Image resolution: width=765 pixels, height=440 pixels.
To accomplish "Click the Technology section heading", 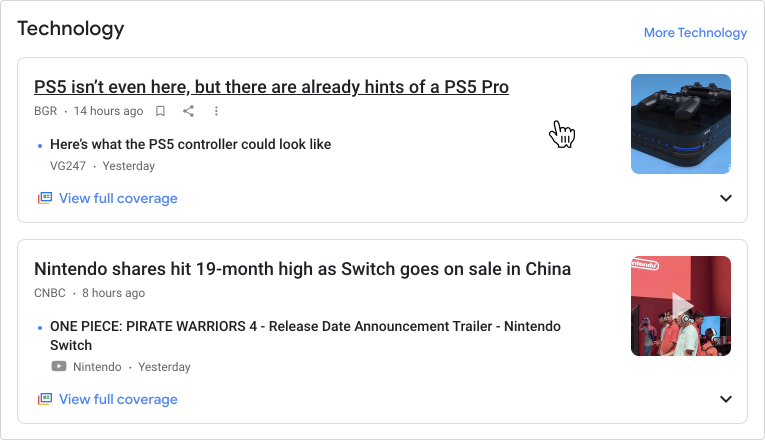I will (x=71, y=29).
